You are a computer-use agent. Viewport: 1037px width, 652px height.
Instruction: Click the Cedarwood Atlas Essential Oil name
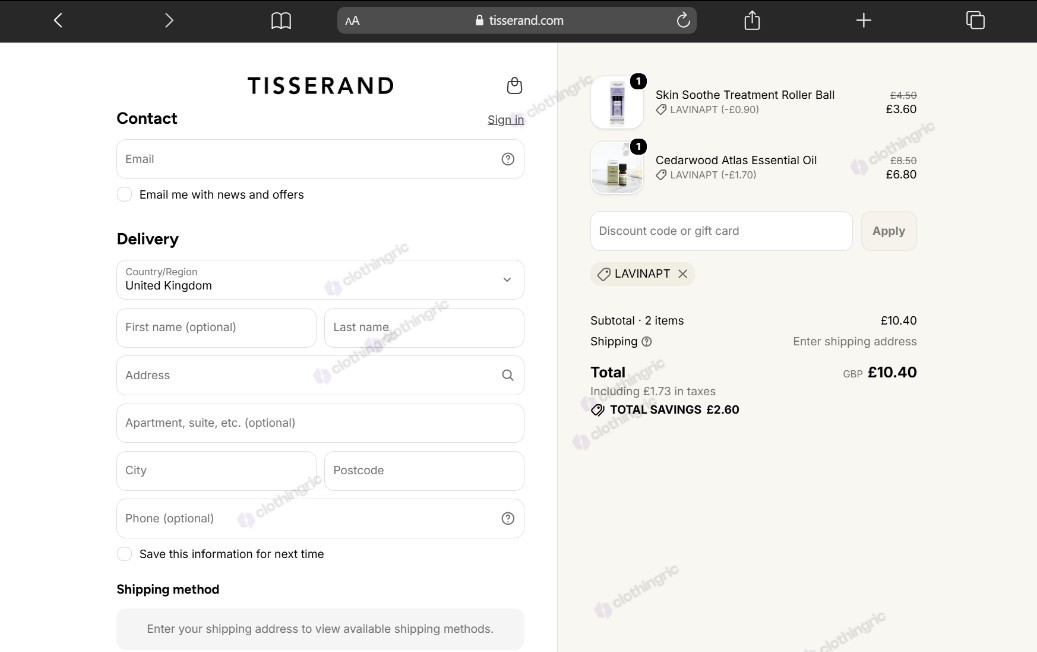pos(735,160)
